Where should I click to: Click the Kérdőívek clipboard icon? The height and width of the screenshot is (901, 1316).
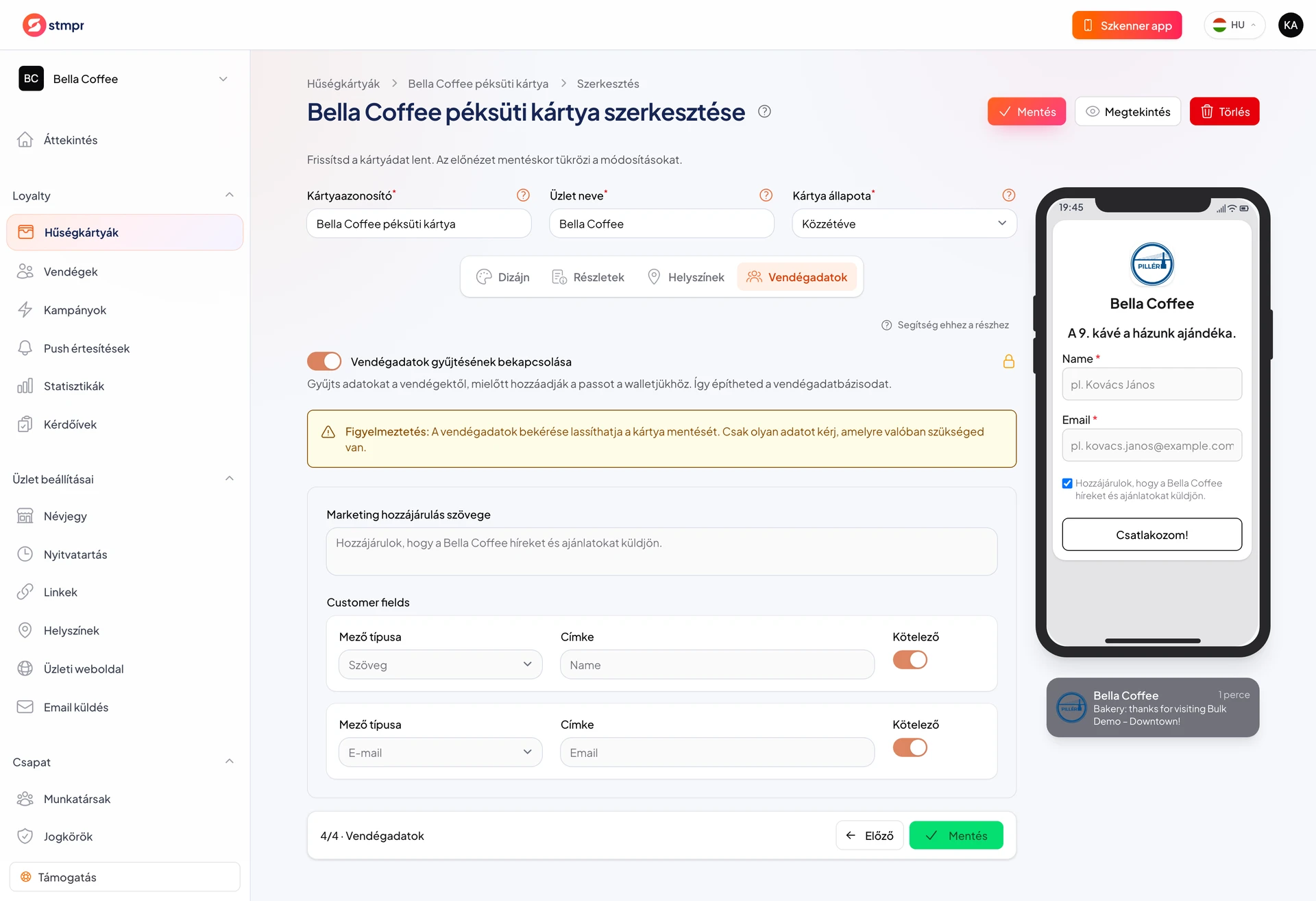pos(25,424)
